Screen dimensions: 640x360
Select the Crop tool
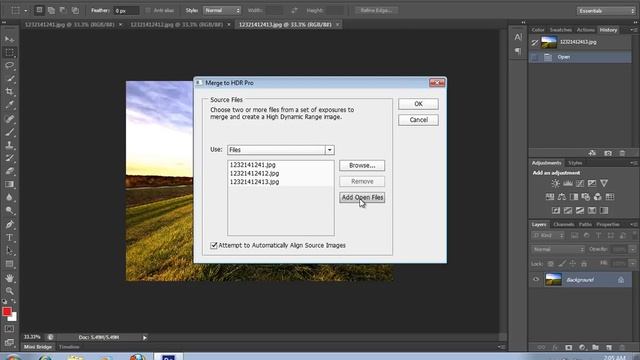click(9, 91)
